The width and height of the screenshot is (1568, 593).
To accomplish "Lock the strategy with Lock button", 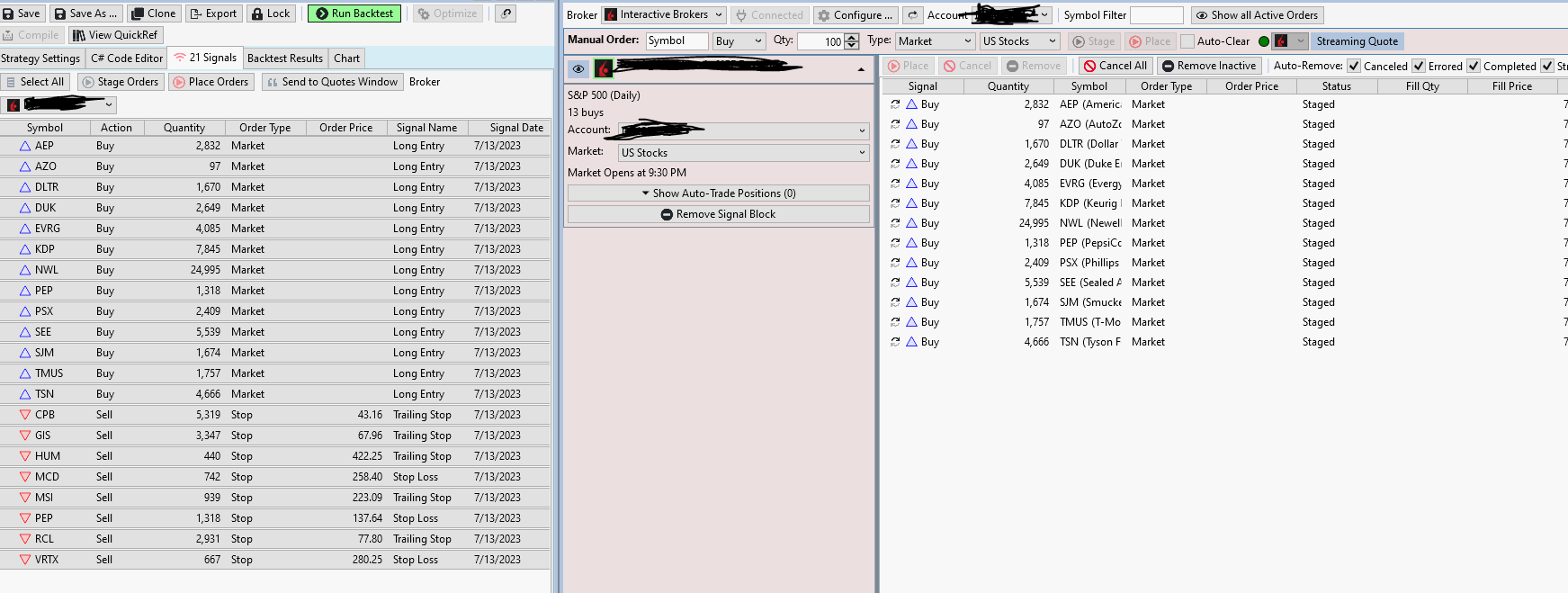I will pos(270,13).
